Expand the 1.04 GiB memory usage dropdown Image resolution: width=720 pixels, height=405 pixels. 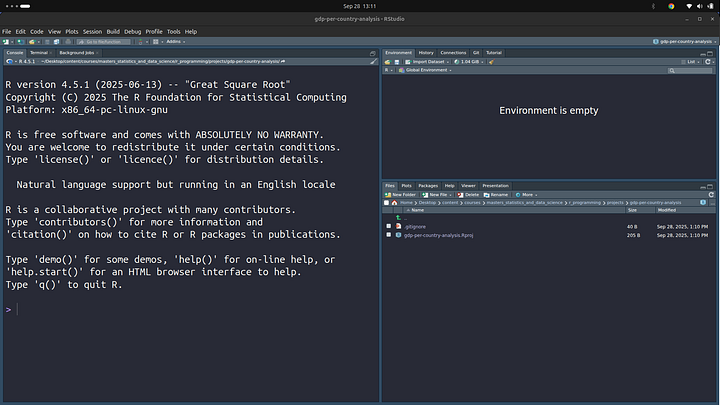[x=469, y=62]
